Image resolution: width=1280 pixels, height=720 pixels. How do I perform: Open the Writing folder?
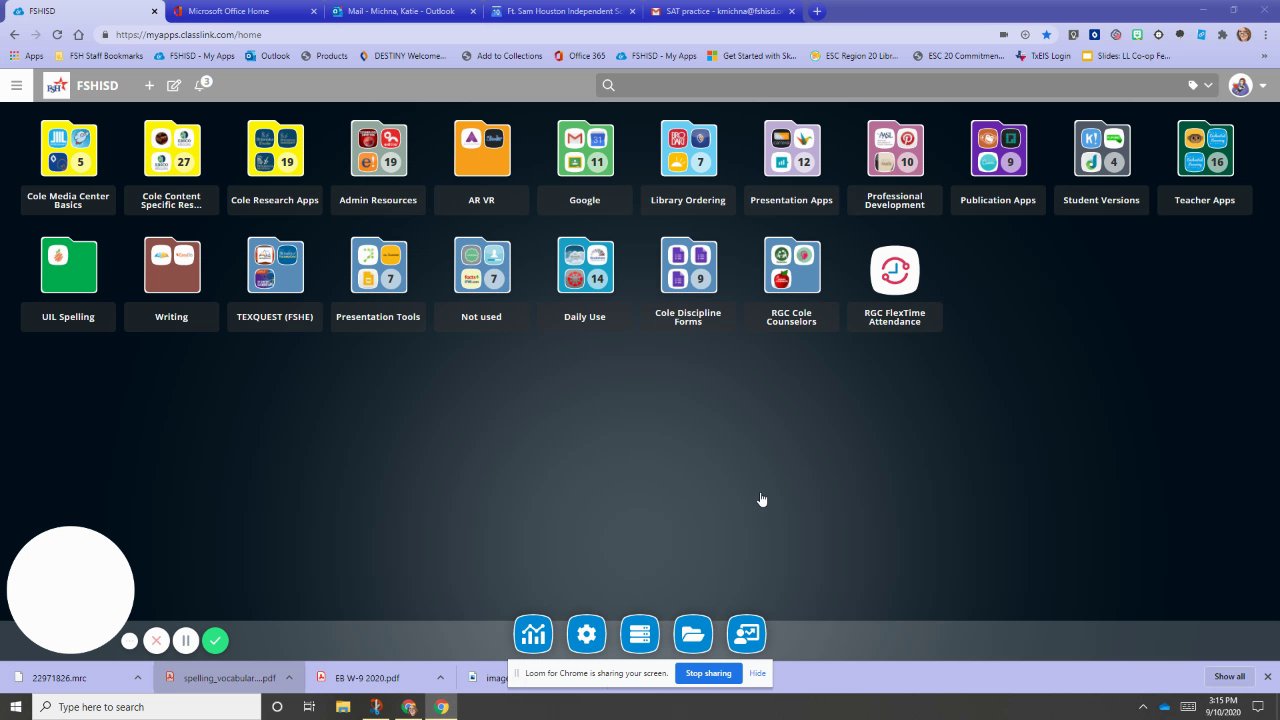(x=172, y=266)
